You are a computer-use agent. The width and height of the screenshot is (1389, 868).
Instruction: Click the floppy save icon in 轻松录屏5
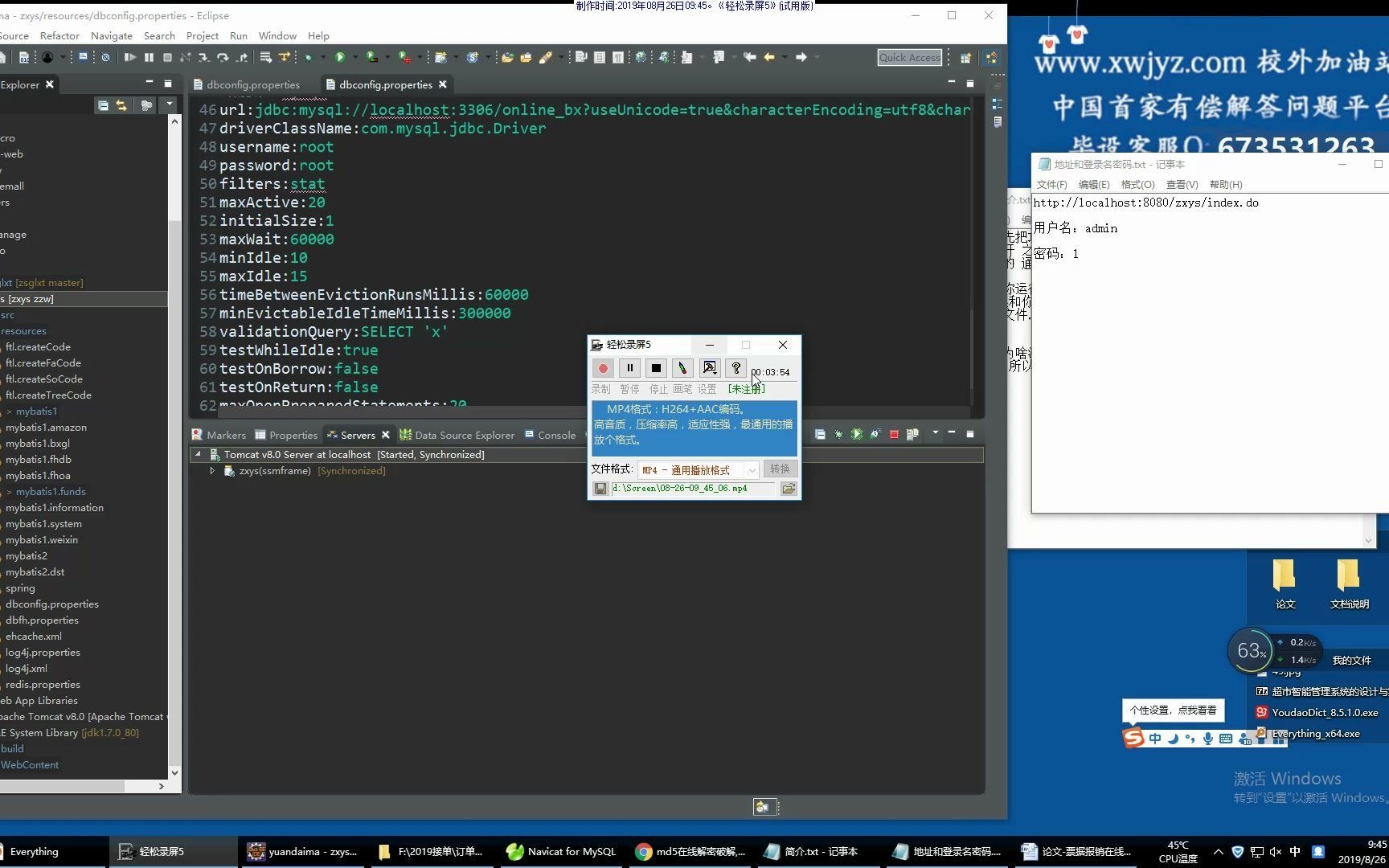point(600,489)
